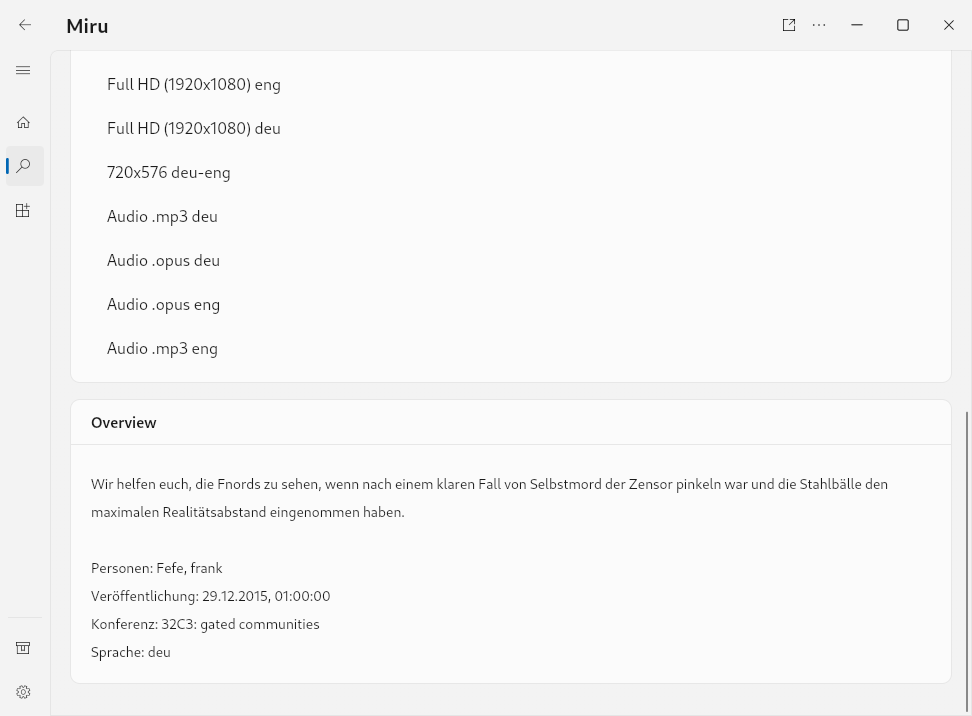Image resolution: width=972 pixels, height=716 pixels.
Task: Play Audio .opus eng entry
Action: click(x=510, y=304)
